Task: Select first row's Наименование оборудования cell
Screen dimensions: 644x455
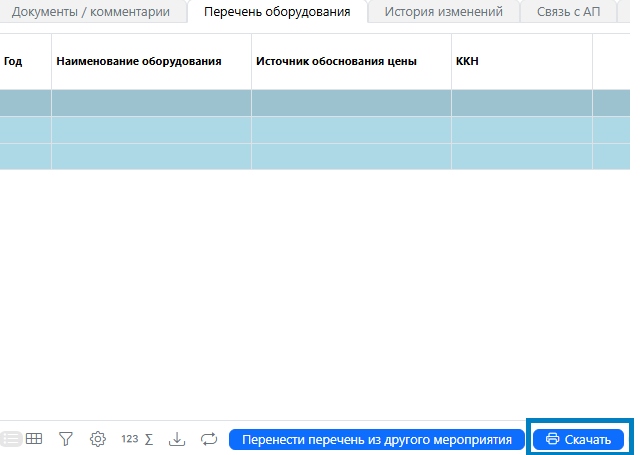Action: point(151,104)
